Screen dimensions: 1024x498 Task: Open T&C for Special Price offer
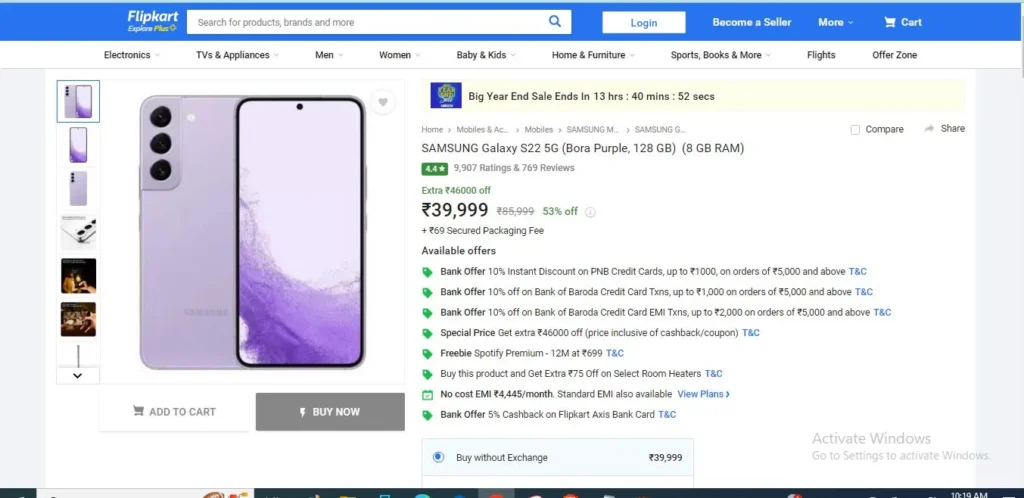tap(751, 333)
